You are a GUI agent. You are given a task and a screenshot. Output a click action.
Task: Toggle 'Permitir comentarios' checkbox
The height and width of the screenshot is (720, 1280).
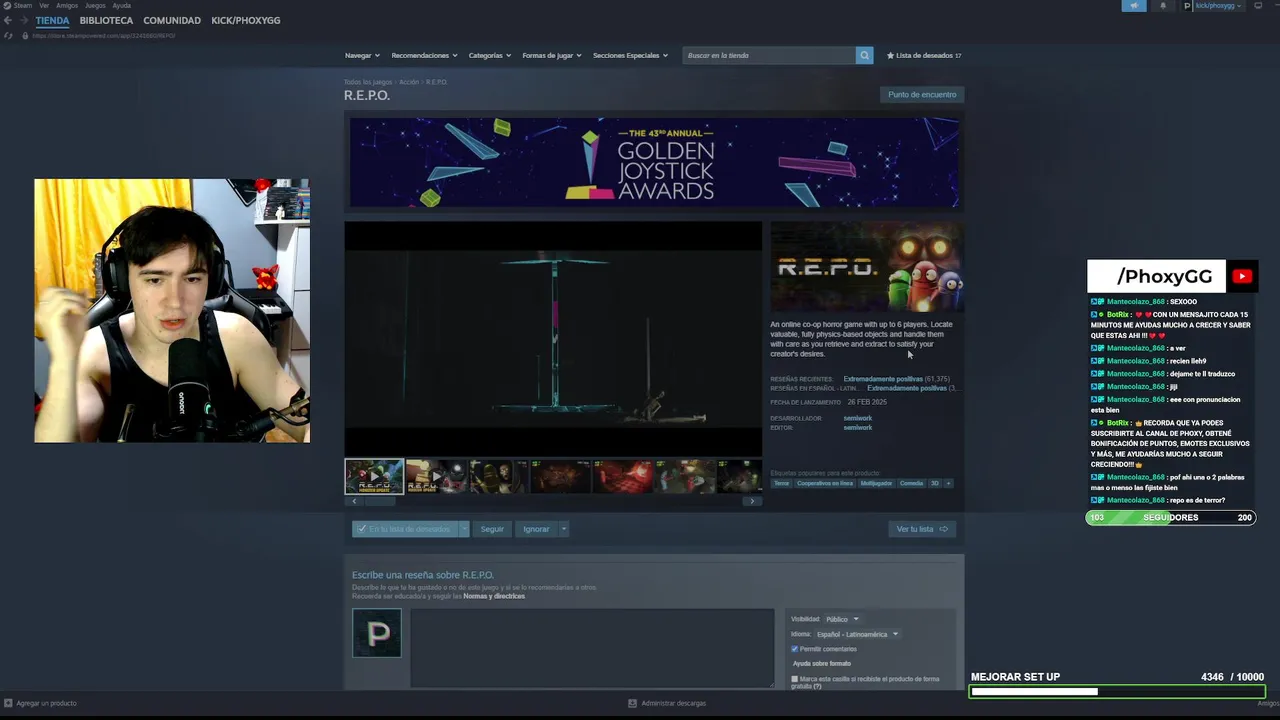[795, 649]
